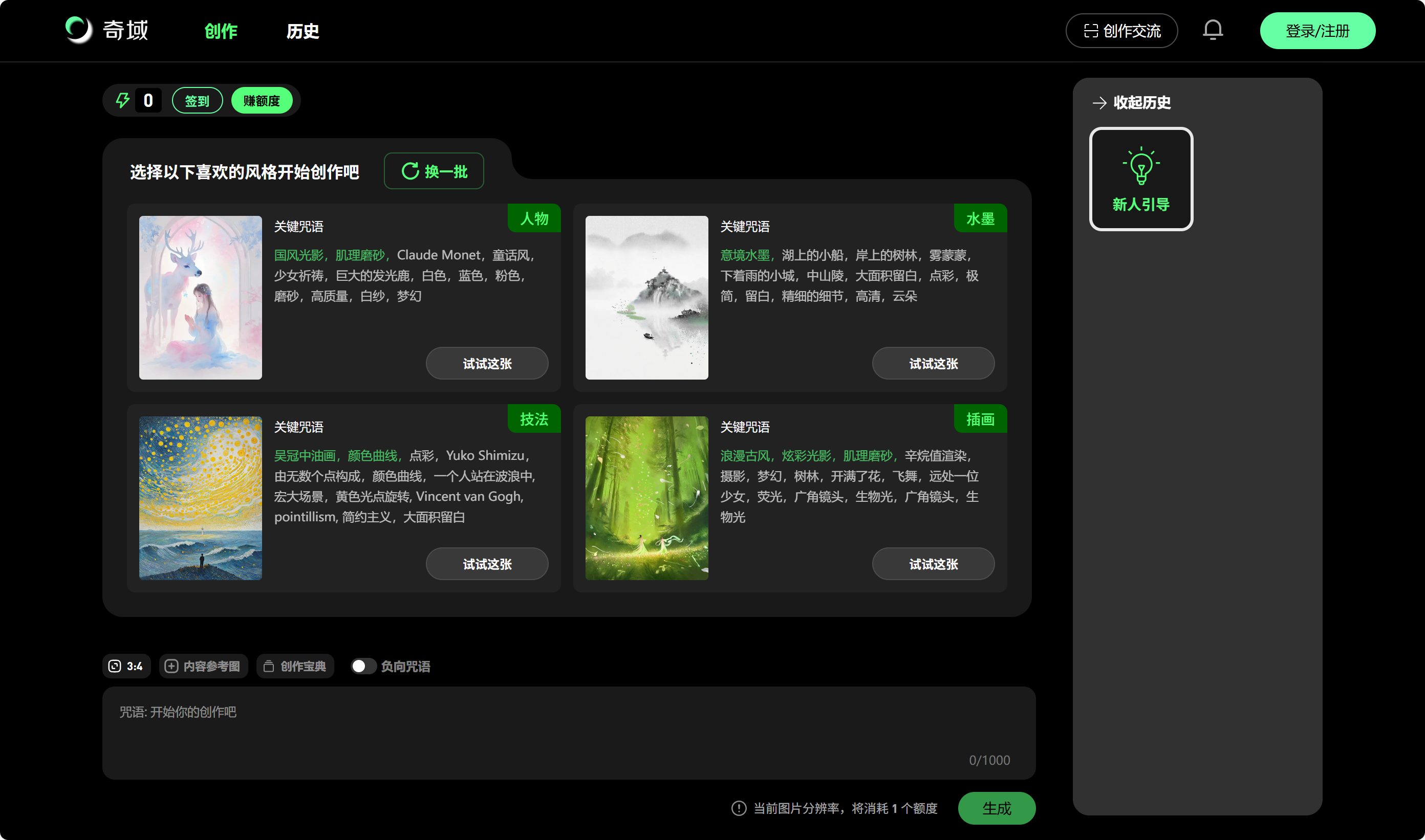Open the notification bell

[x=1213, y=30]
